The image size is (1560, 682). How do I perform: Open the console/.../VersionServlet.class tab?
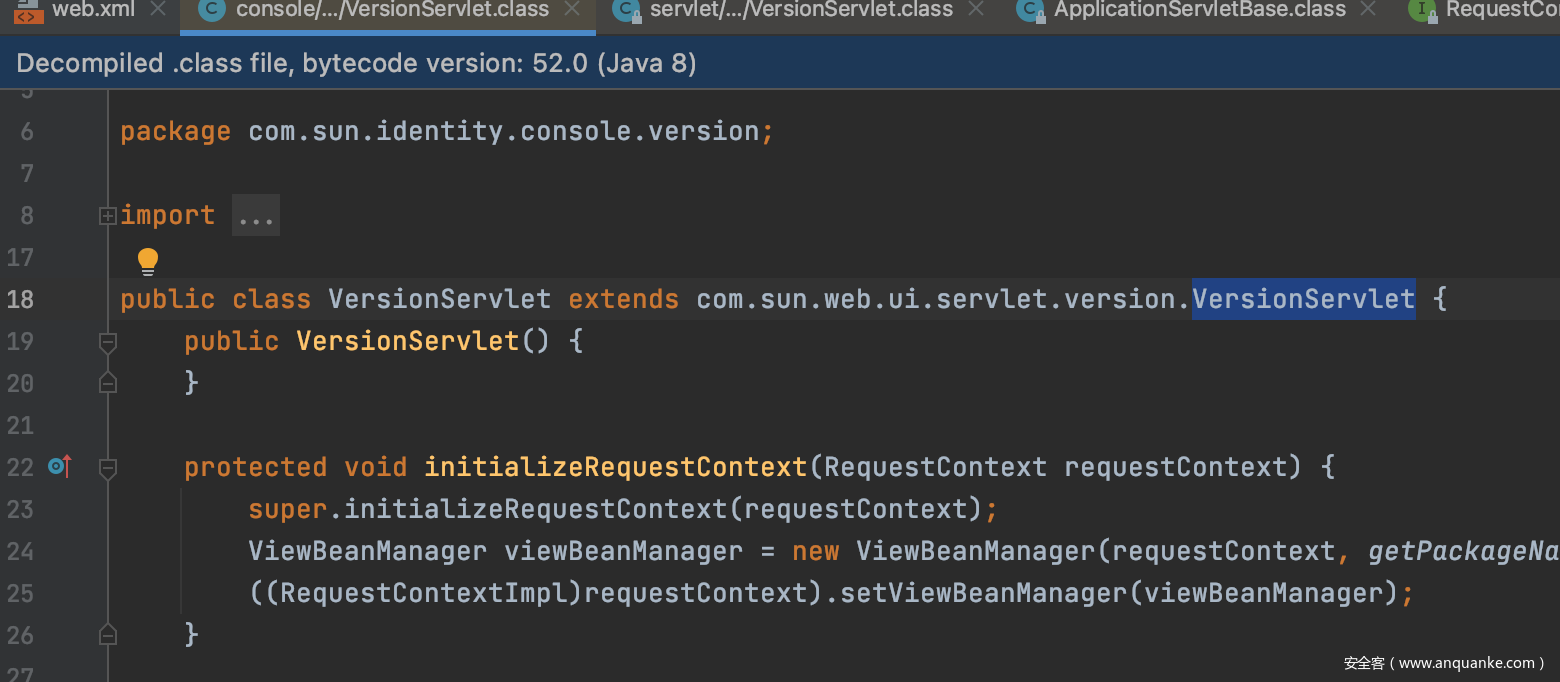point(392,10)
